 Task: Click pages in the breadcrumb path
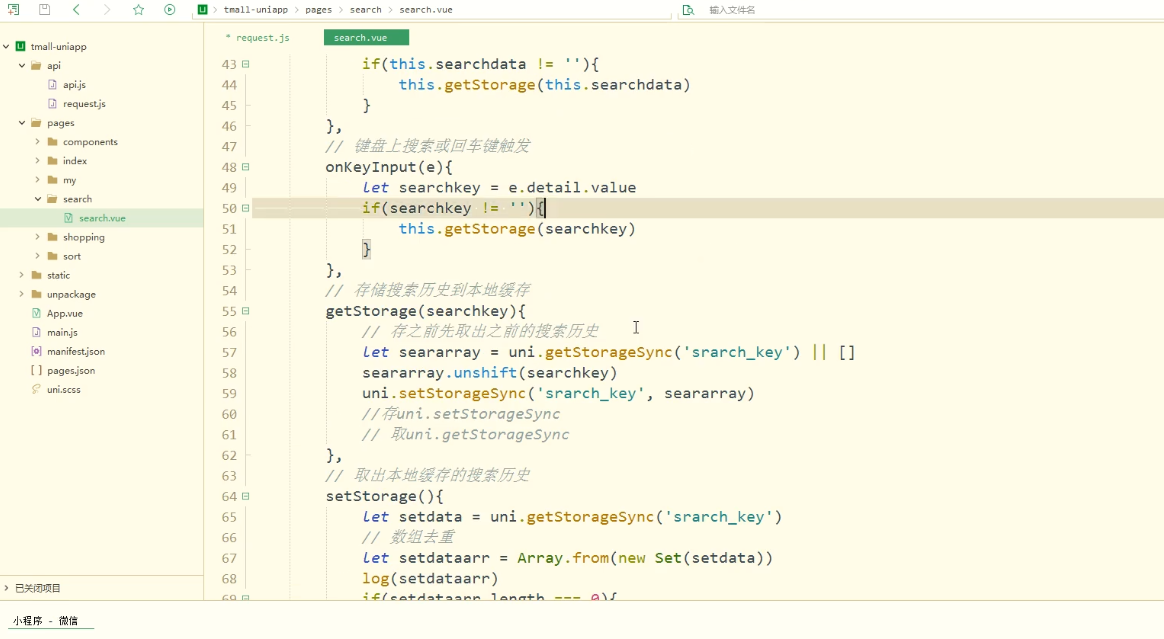318,10
